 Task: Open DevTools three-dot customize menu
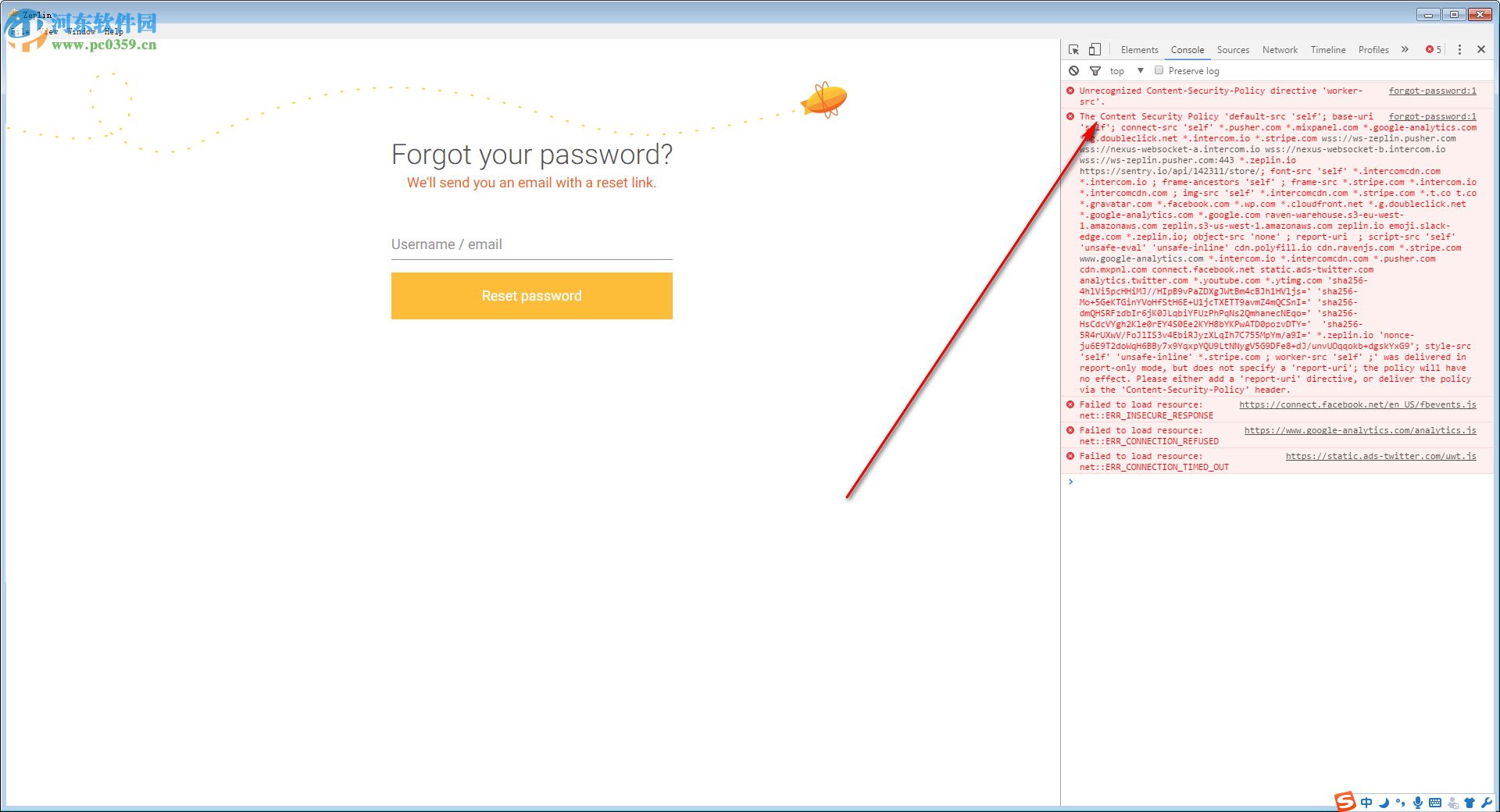tap(1459, 49)
